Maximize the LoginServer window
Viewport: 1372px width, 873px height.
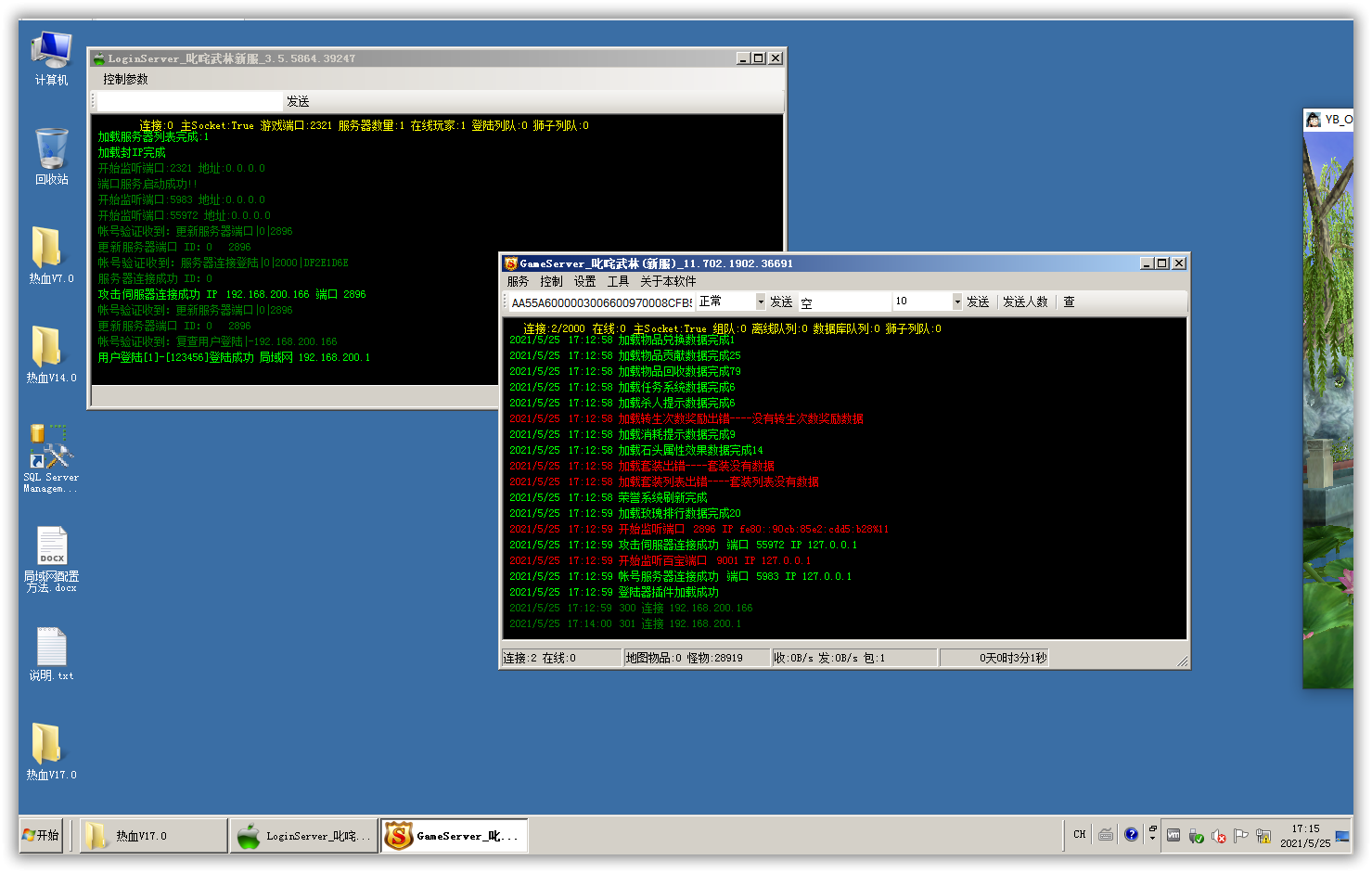click(759, 58)
